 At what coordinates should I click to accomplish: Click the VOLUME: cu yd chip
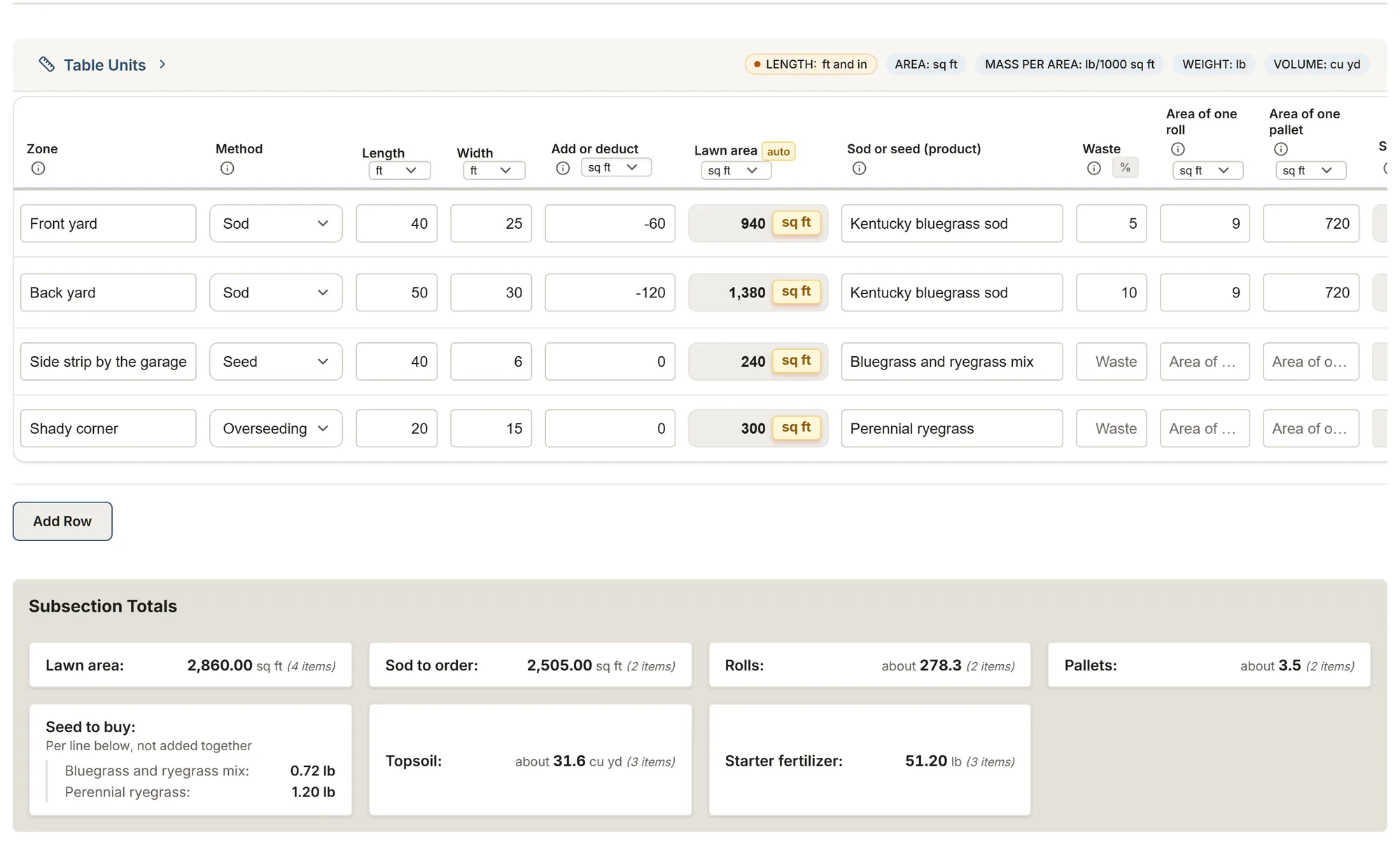(x=1317, y=64)
